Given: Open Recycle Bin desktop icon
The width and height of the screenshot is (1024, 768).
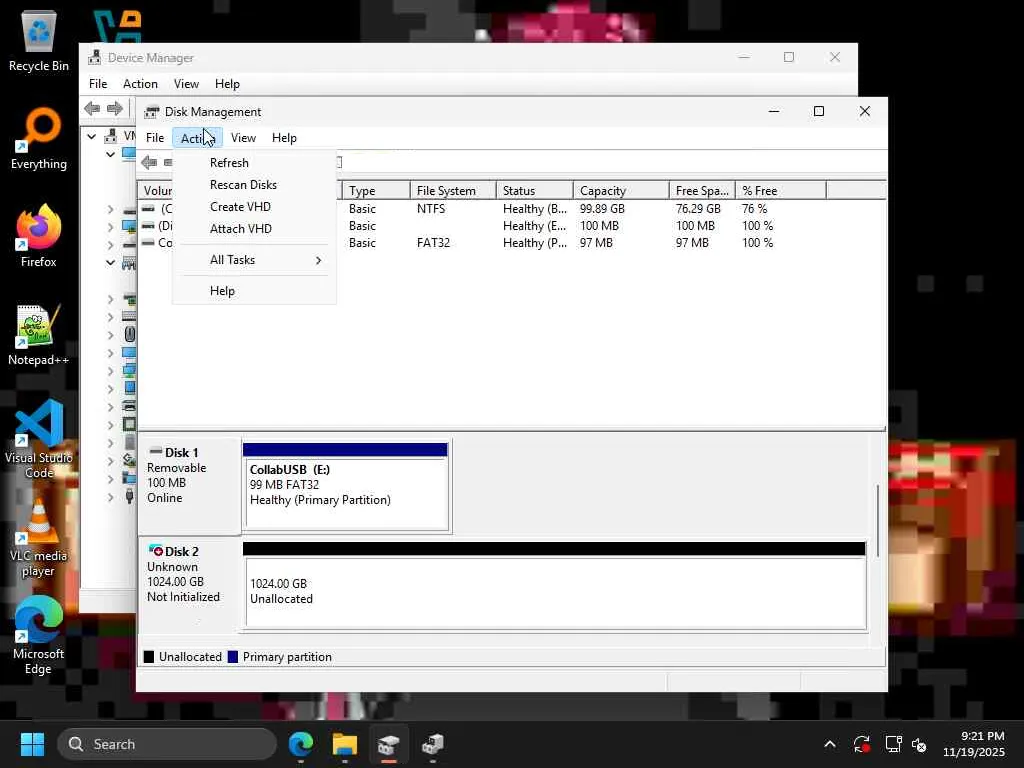Looking at the screenshot, I should [x=39, y=40].
